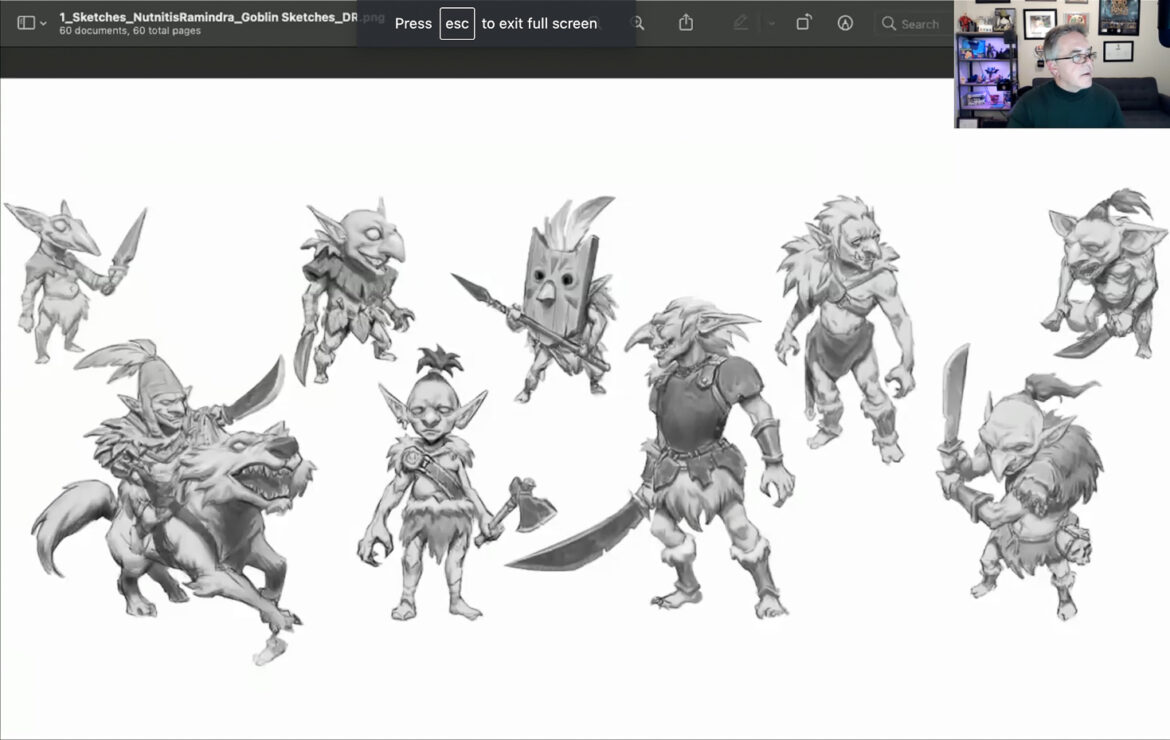Click the esc button in the fullscreen banner
The image size is (1170, 740).
[458, 23]
